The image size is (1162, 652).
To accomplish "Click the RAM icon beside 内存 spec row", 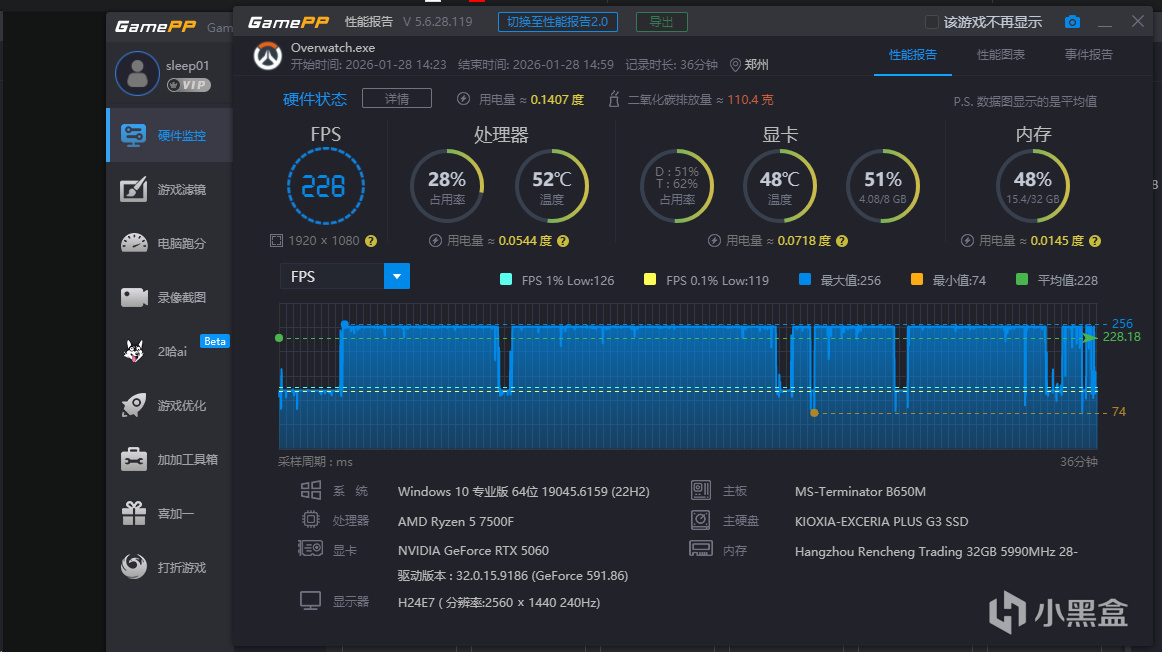I will 701,549.
